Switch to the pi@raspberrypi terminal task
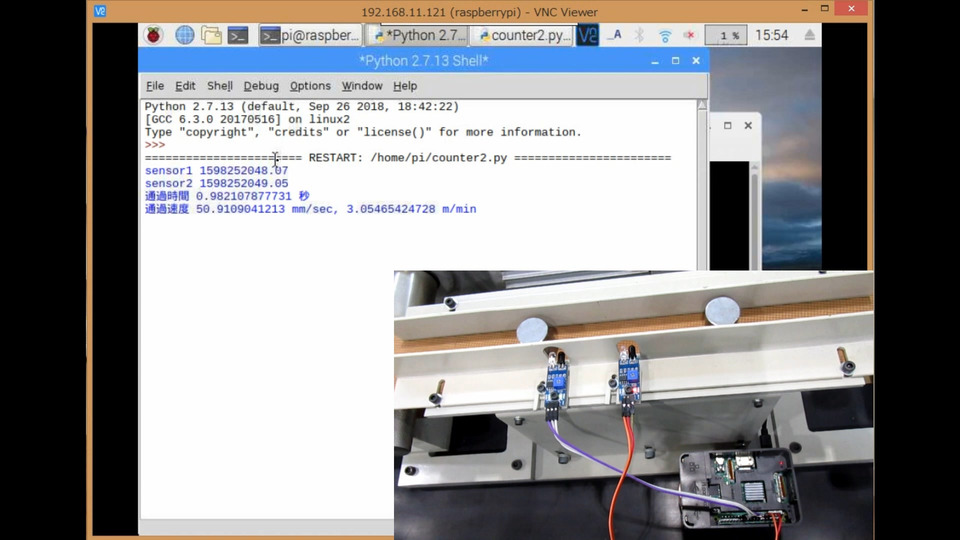Image resolution: width=960 pixels, height=540 pixels. (x=310, y=36)
